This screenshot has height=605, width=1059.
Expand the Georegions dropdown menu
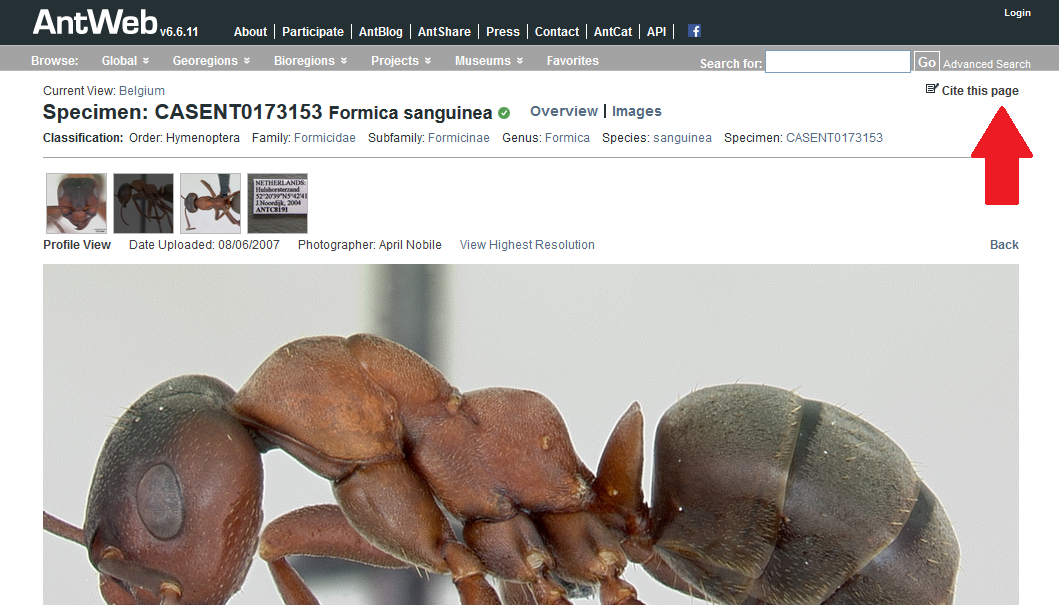point(212,61)
